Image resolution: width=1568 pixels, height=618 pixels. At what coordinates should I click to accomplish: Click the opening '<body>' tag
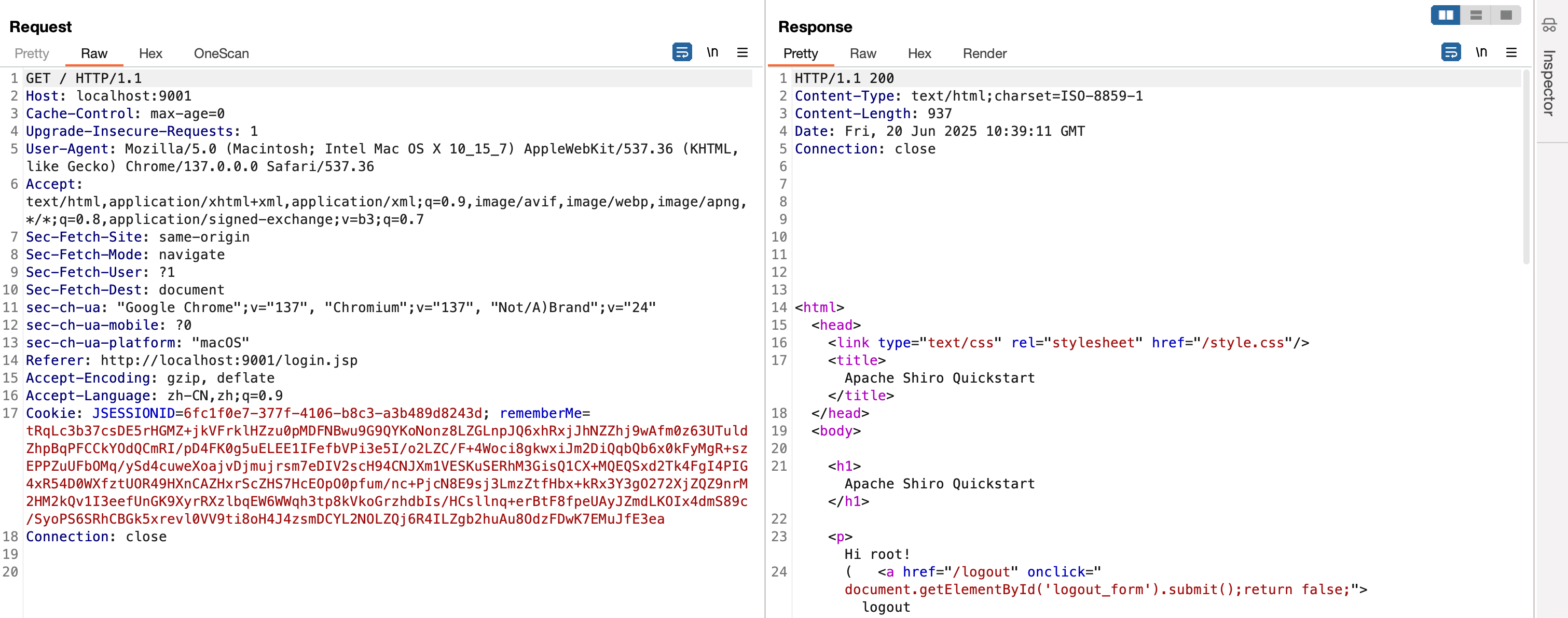coord(836,431)
